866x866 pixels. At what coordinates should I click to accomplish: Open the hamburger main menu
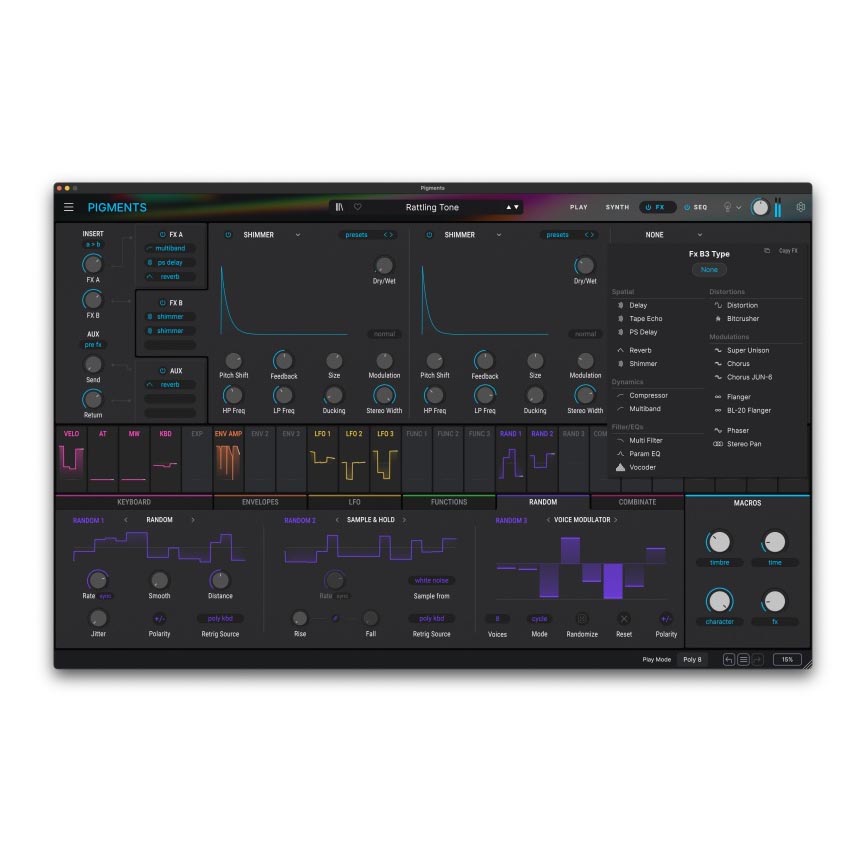tap(68, 207)
